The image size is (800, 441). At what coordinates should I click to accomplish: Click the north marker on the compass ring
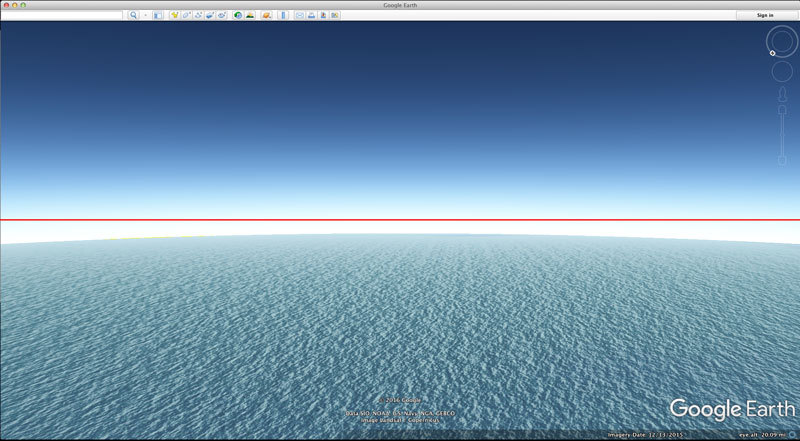click(x=772, y=53)
